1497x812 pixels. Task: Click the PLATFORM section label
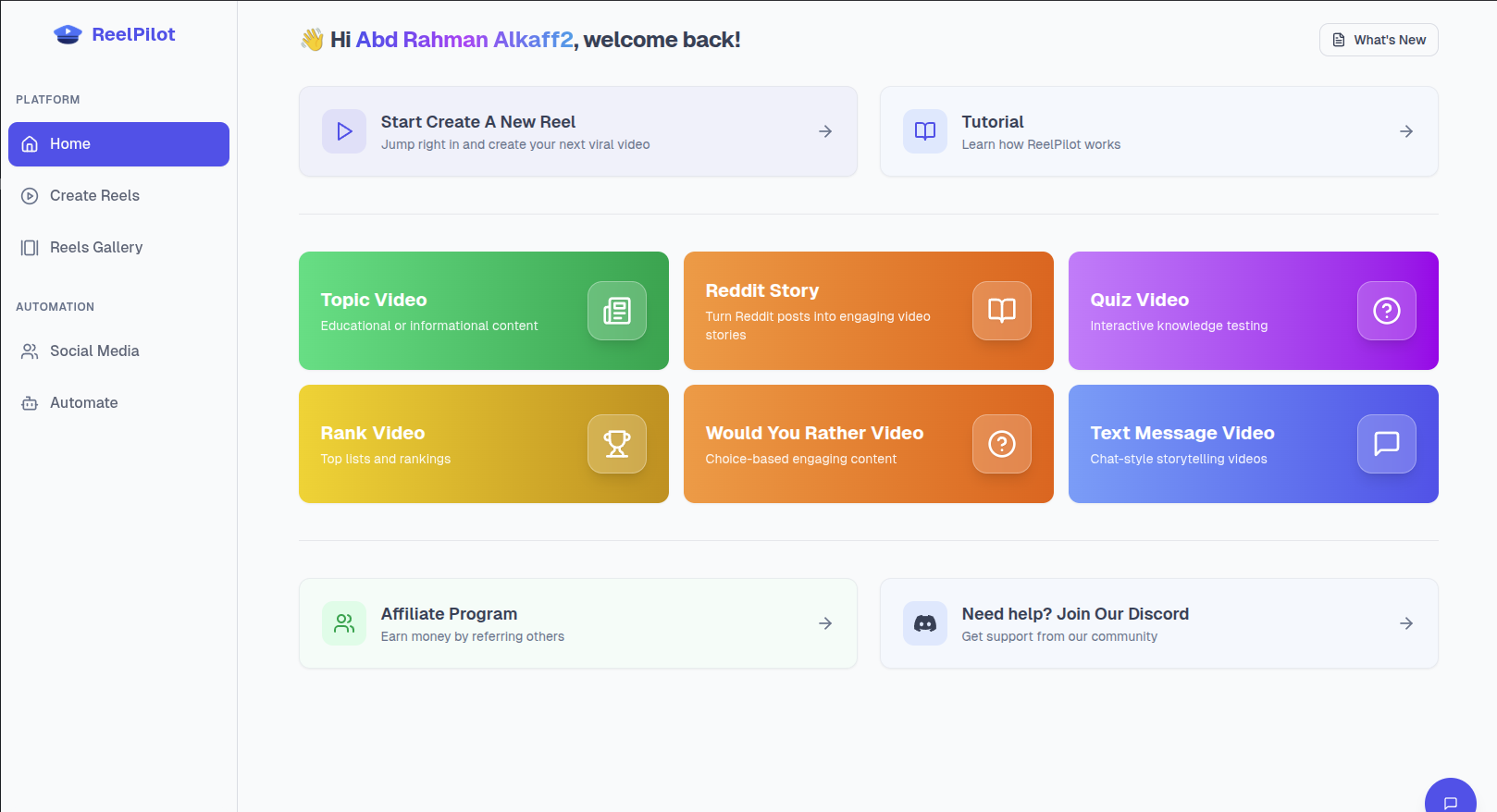[48, 100]
